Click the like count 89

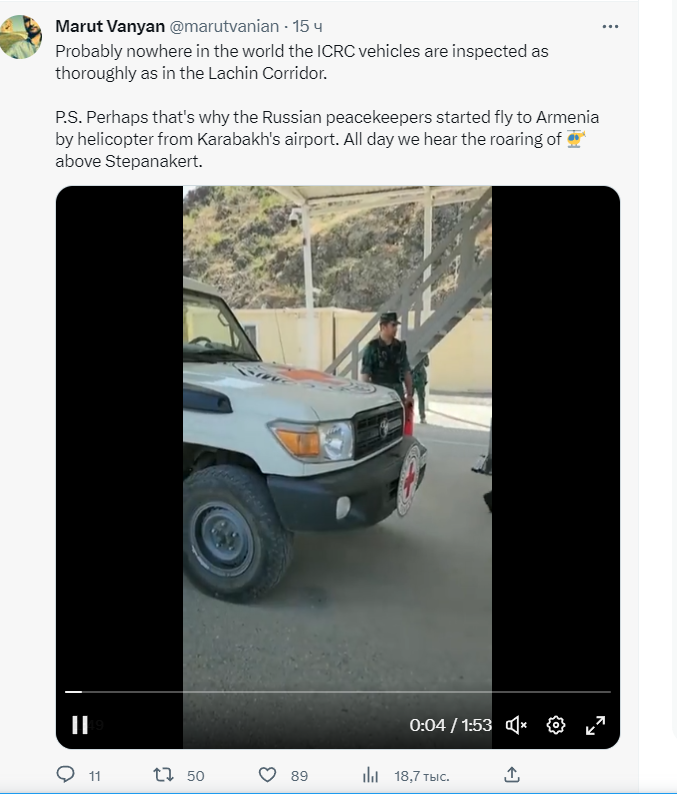click(x=299, y=776)
